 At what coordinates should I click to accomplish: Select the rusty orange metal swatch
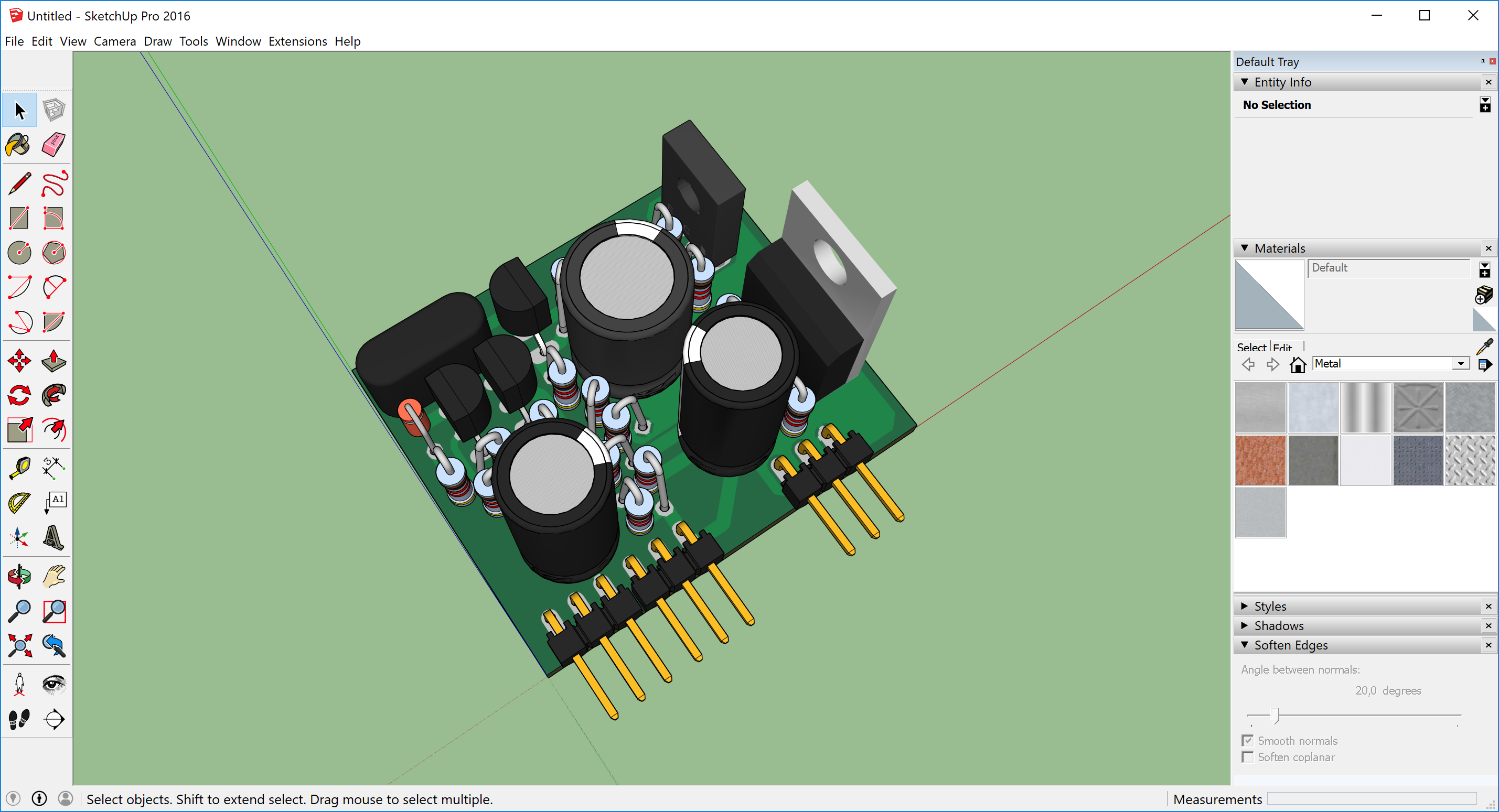(x=1260, y=460)
